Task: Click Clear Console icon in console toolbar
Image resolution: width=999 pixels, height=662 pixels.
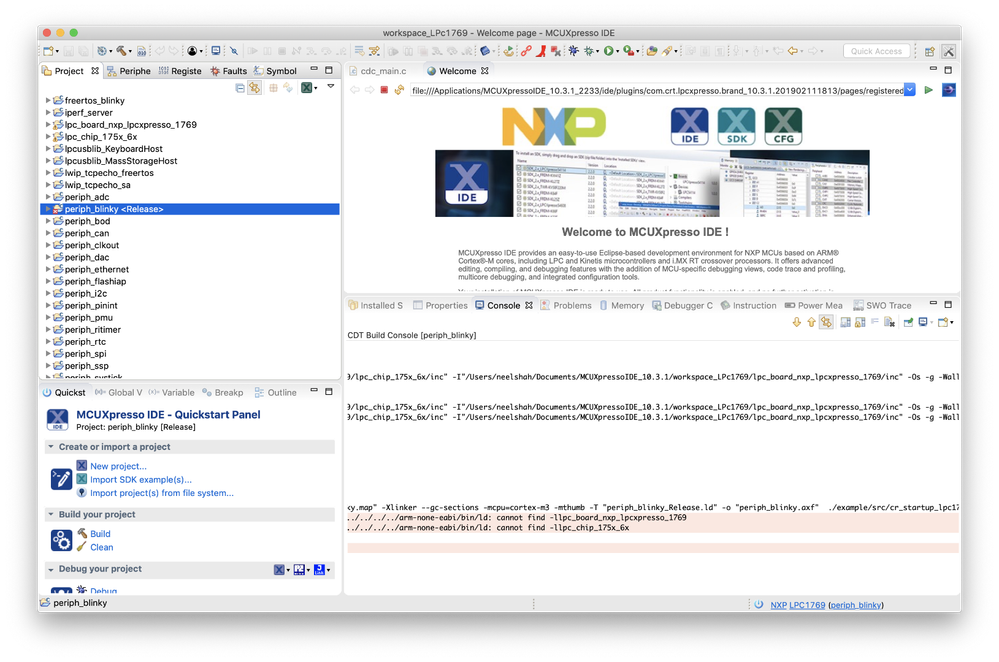Action: pyautogui.click(x=889, y=322)
